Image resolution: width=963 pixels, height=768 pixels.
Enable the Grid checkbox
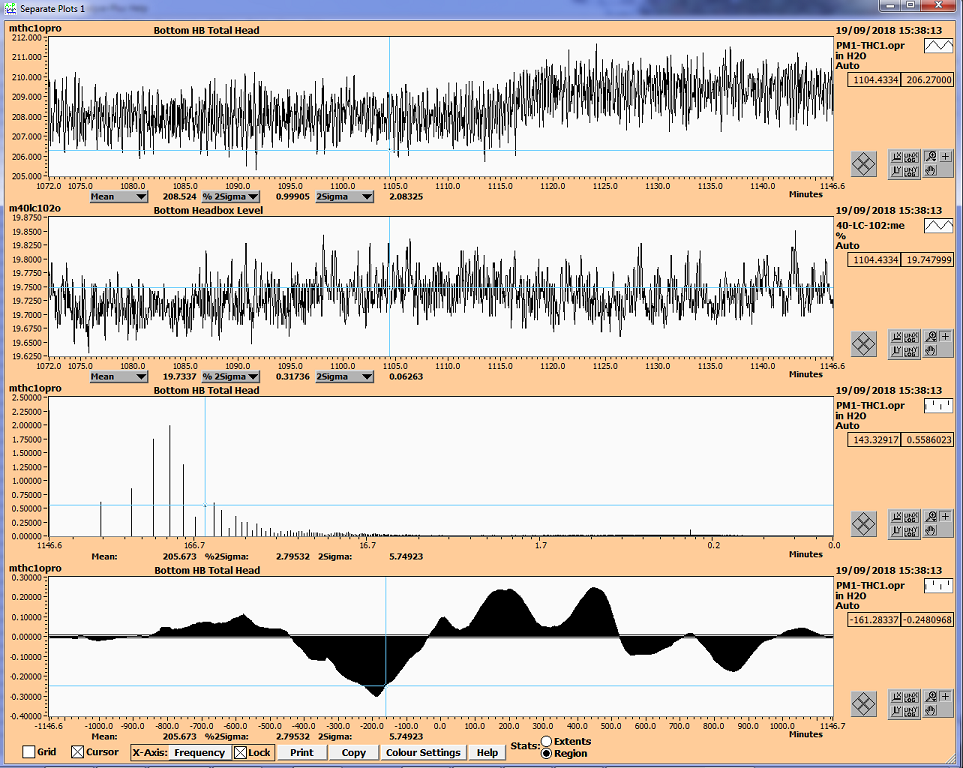(x=29, y=752)
